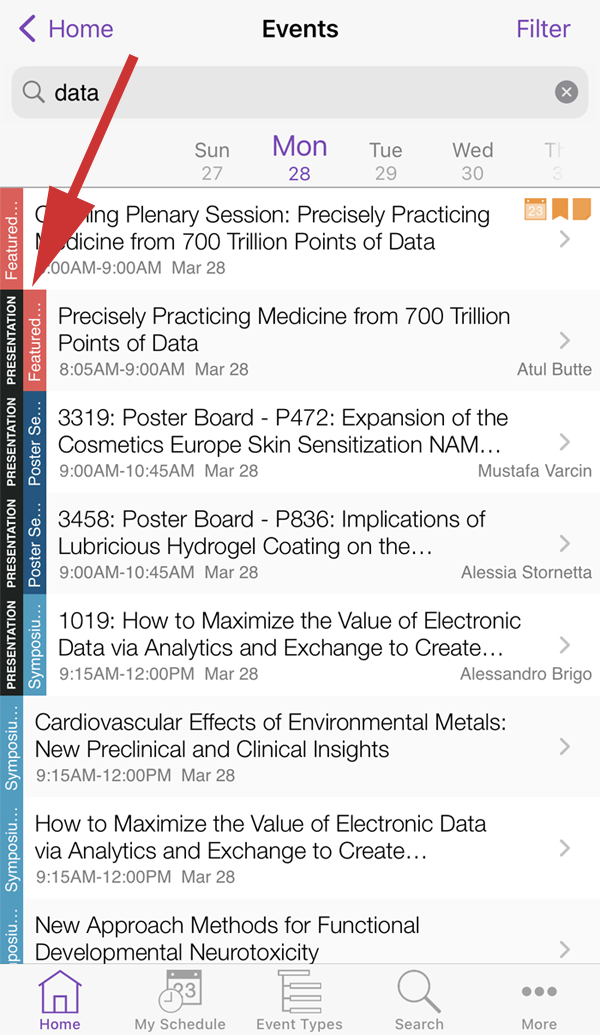Switch to Wed 30 date tab

click(472, 160)
